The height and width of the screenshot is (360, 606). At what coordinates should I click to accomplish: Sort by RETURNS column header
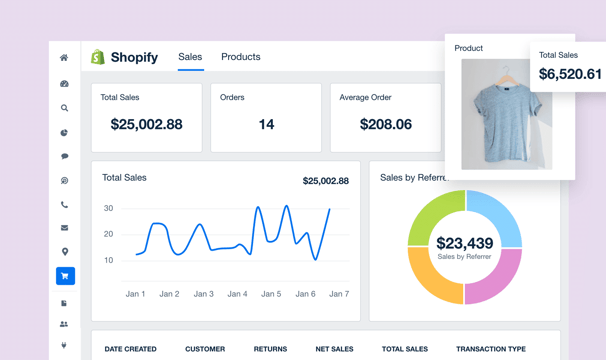point(270,349)
